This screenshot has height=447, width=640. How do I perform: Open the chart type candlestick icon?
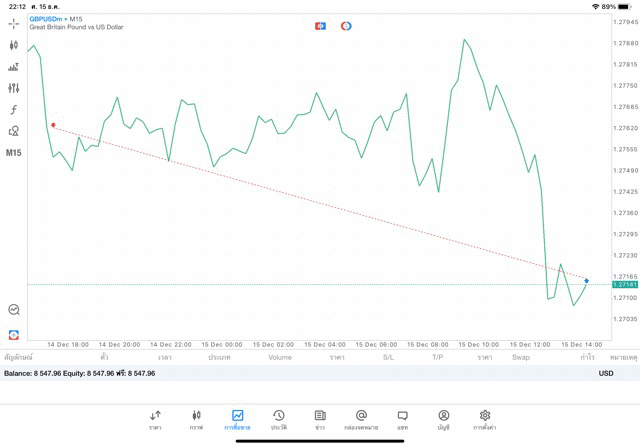[14, 45]
